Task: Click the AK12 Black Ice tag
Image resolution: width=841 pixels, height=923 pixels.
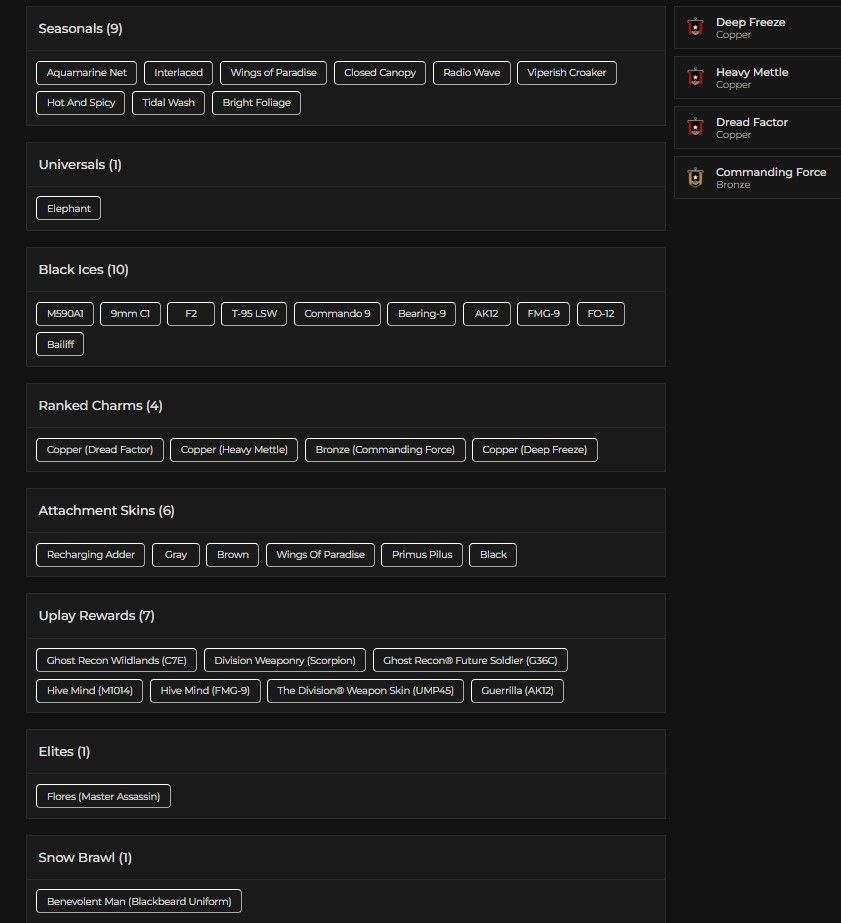Action: pos(486,314)
